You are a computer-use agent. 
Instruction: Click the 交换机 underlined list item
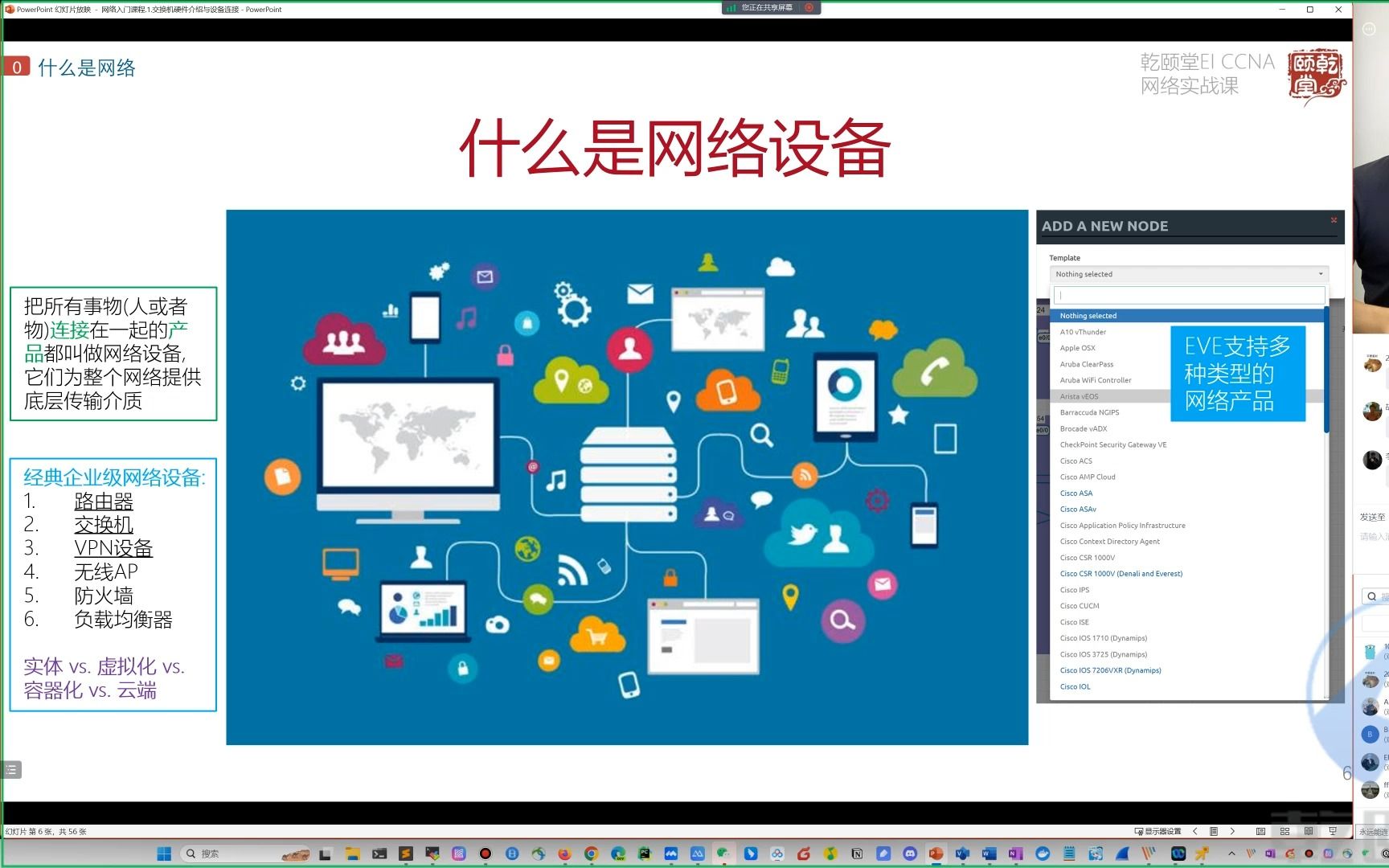point(104,525)
